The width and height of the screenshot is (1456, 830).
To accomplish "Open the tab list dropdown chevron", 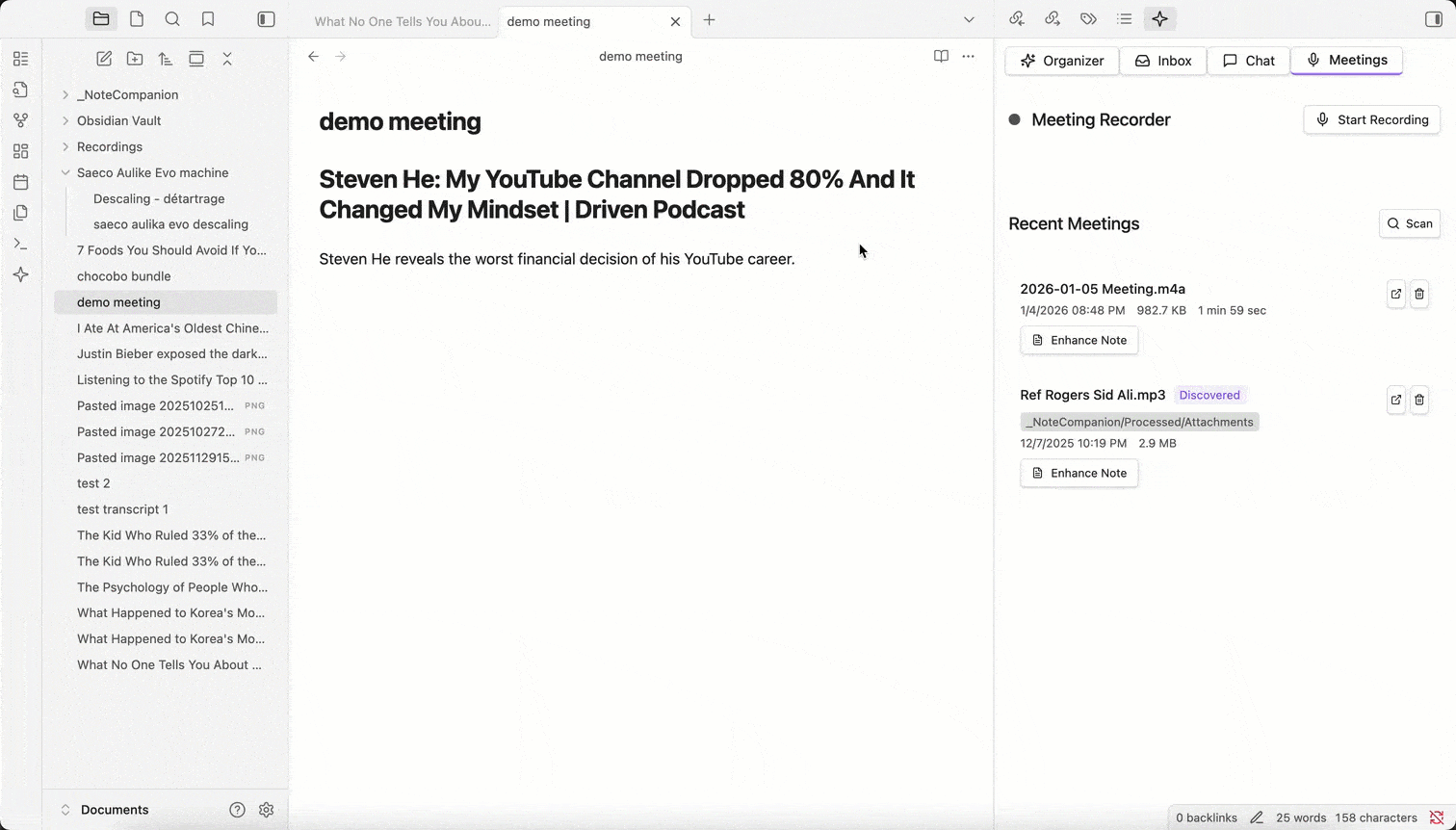I will coord(969,18).
